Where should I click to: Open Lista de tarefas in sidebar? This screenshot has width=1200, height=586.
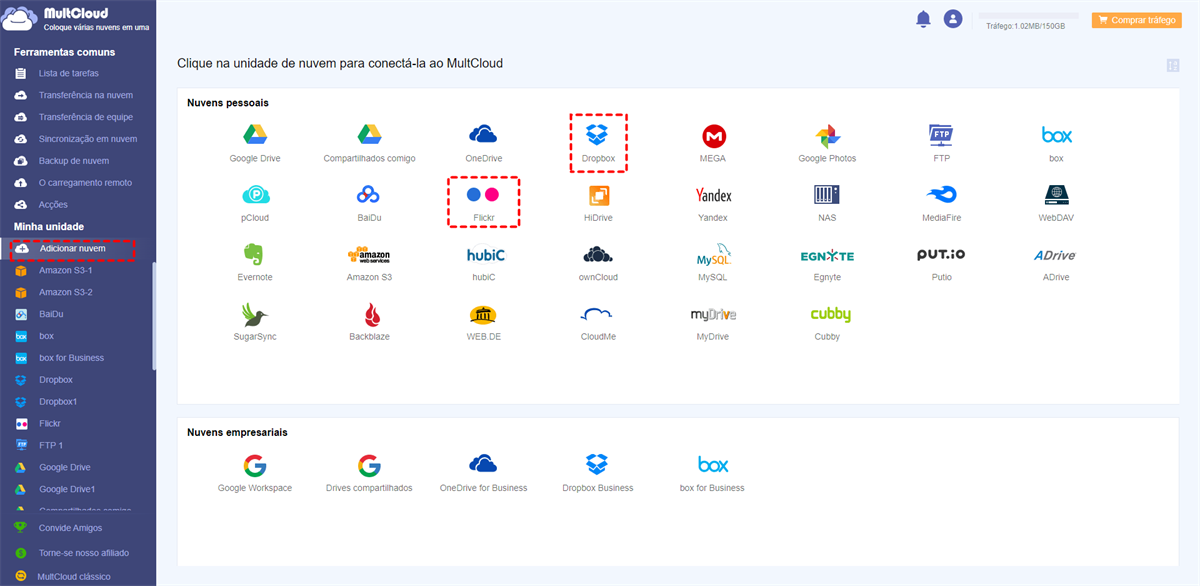[68, 73]
